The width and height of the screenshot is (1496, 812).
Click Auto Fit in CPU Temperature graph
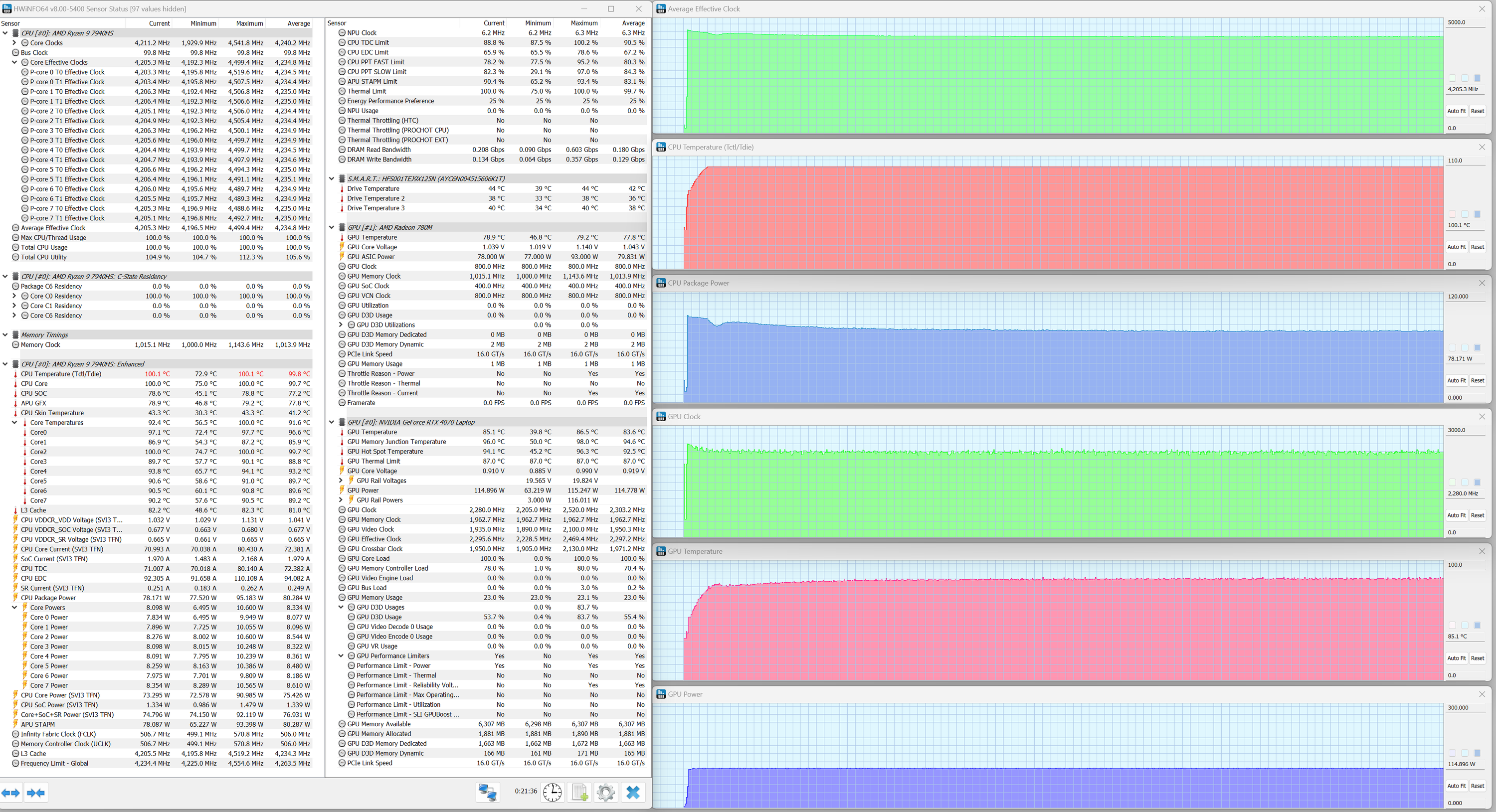(x=1456, y=247)
